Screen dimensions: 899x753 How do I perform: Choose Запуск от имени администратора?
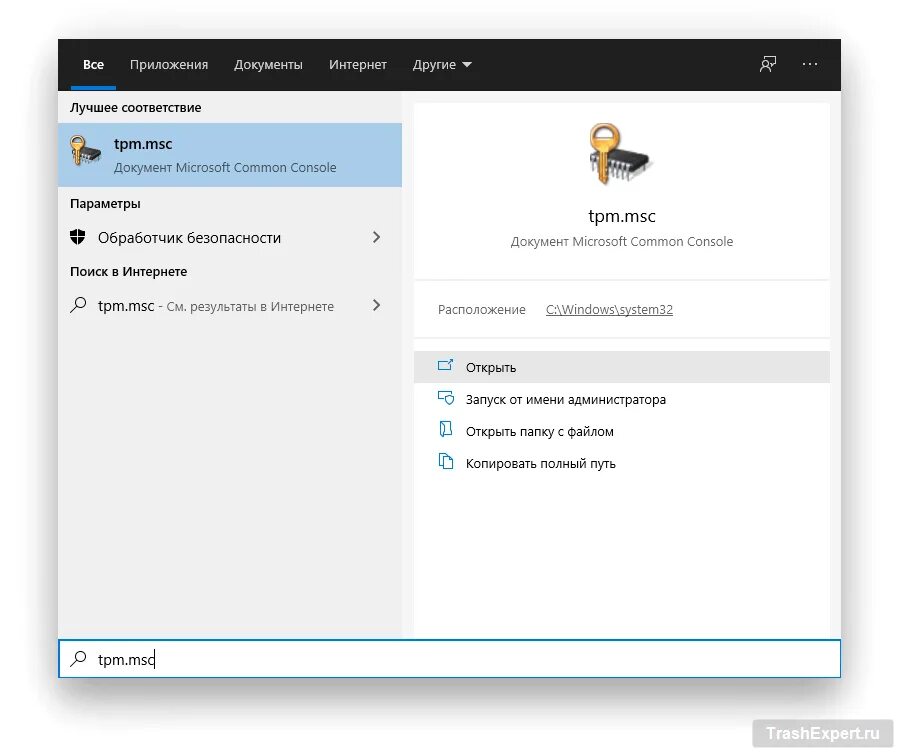[x=622, y=399]
